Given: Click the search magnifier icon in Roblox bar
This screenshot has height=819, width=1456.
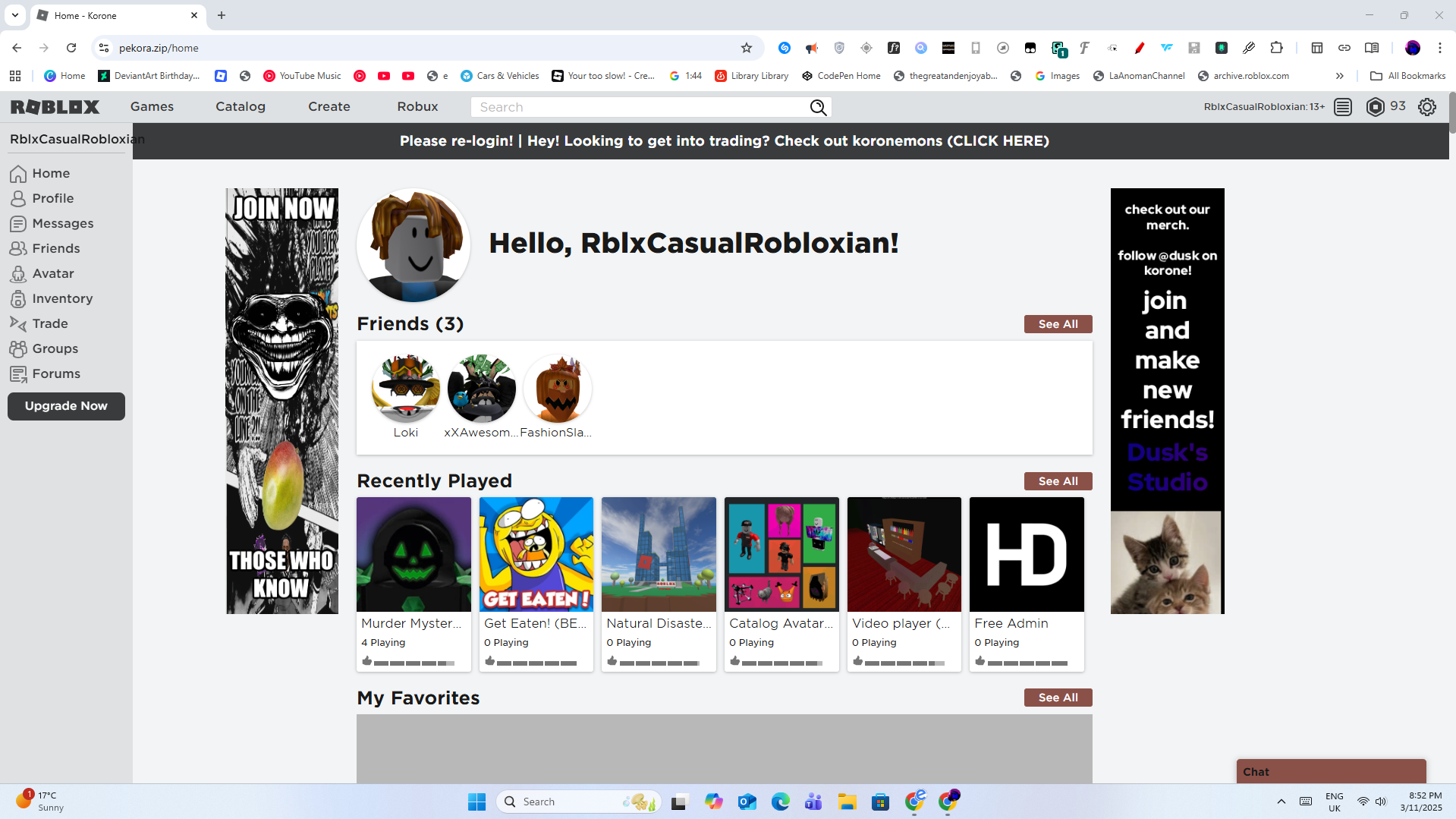Looking at the screenshot, I should coord(818,108).
